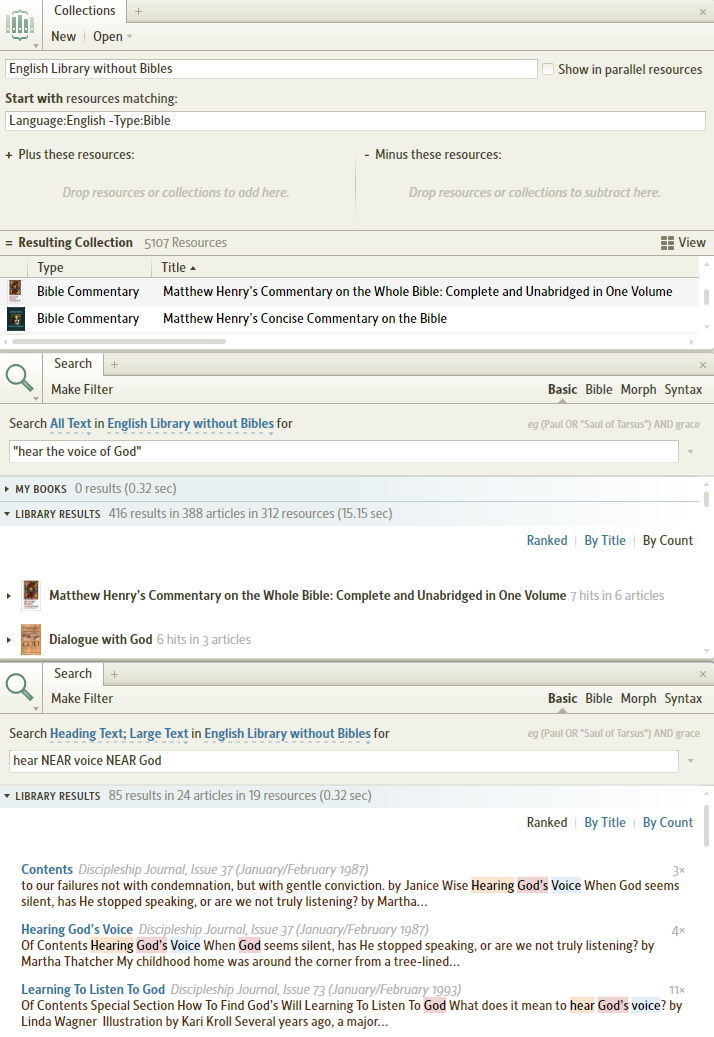Screen dimensions: 714x1037
Task: Toggle Show in parallel resources checkbox
Action: (x=548, y=69)
